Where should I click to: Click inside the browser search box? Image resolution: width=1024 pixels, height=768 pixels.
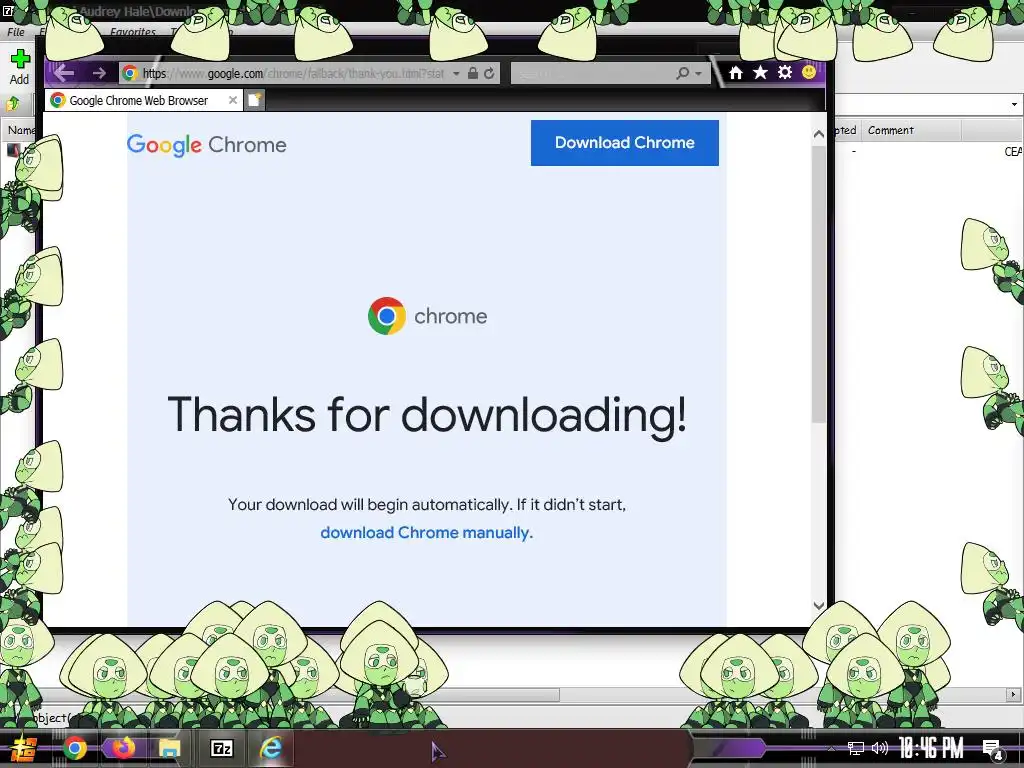(x=592, y=73)
